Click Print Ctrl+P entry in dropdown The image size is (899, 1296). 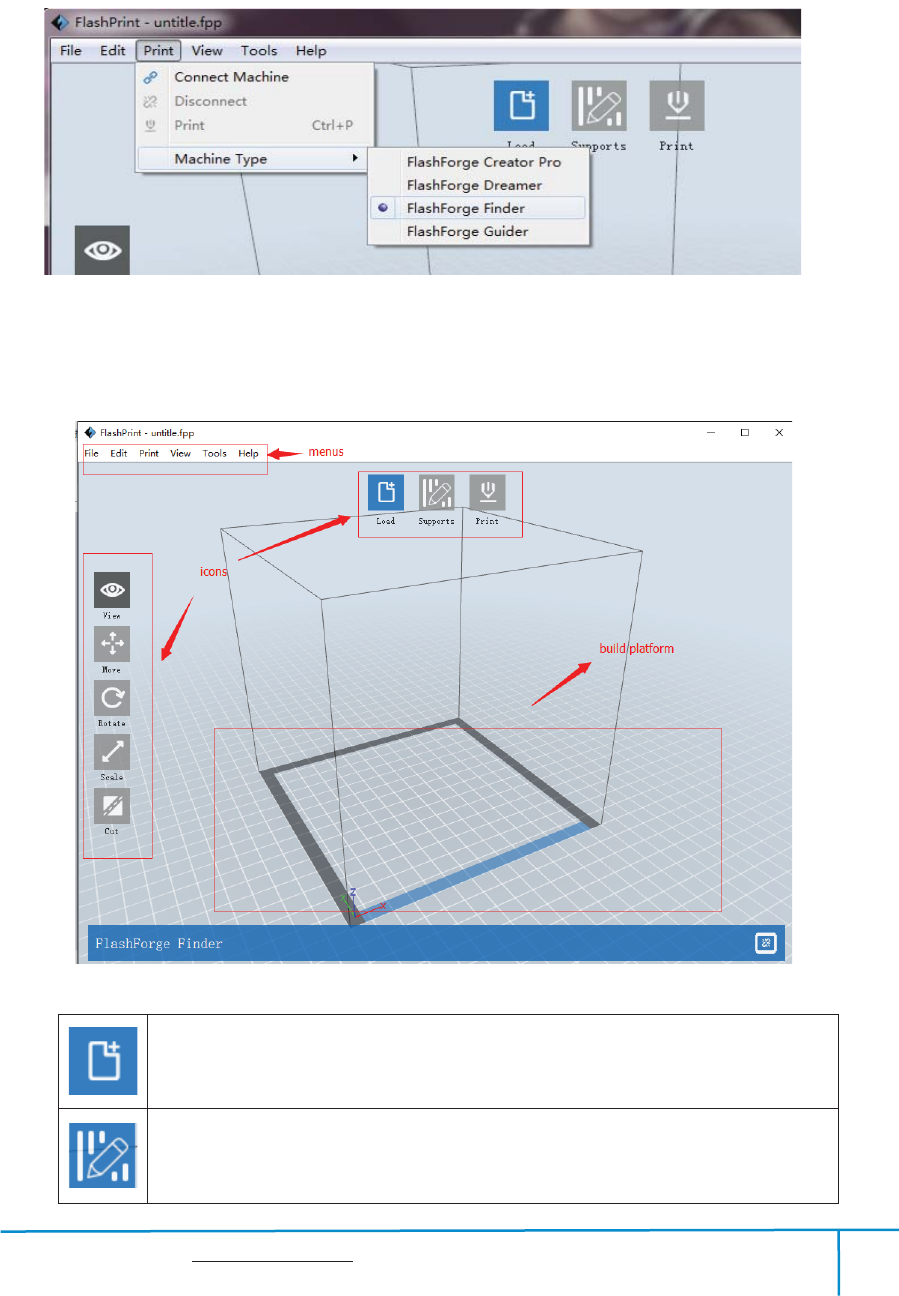254,125
